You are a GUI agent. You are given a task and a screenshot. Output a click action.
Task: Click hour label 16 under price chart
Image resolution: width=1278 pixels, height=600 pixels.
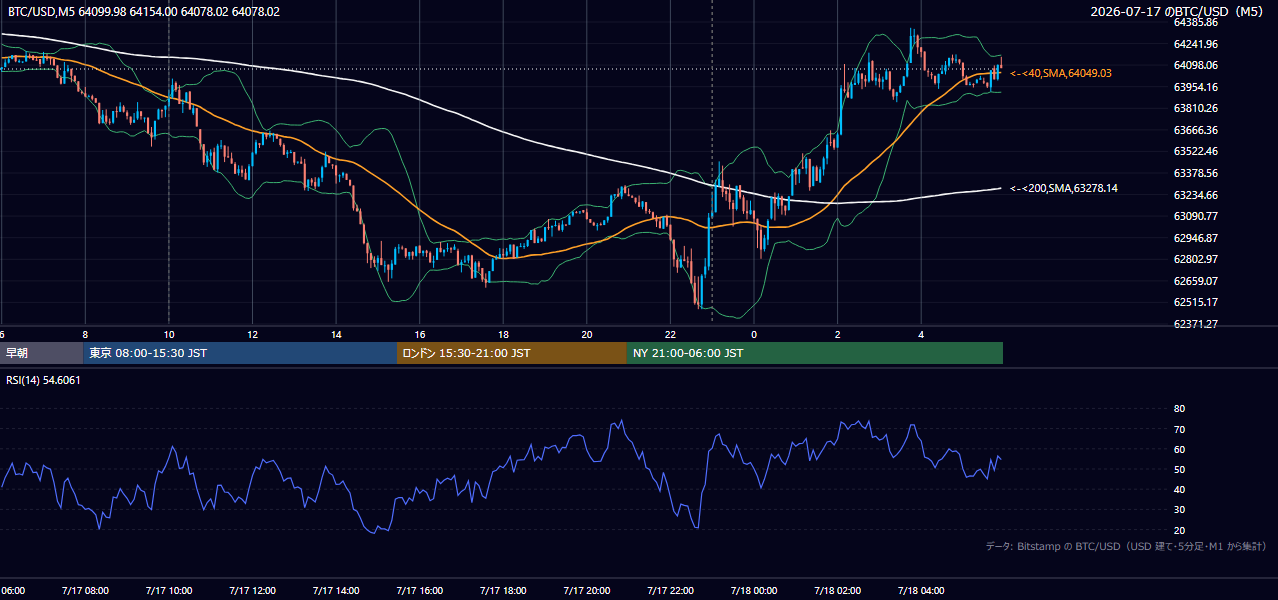point(420,335)
